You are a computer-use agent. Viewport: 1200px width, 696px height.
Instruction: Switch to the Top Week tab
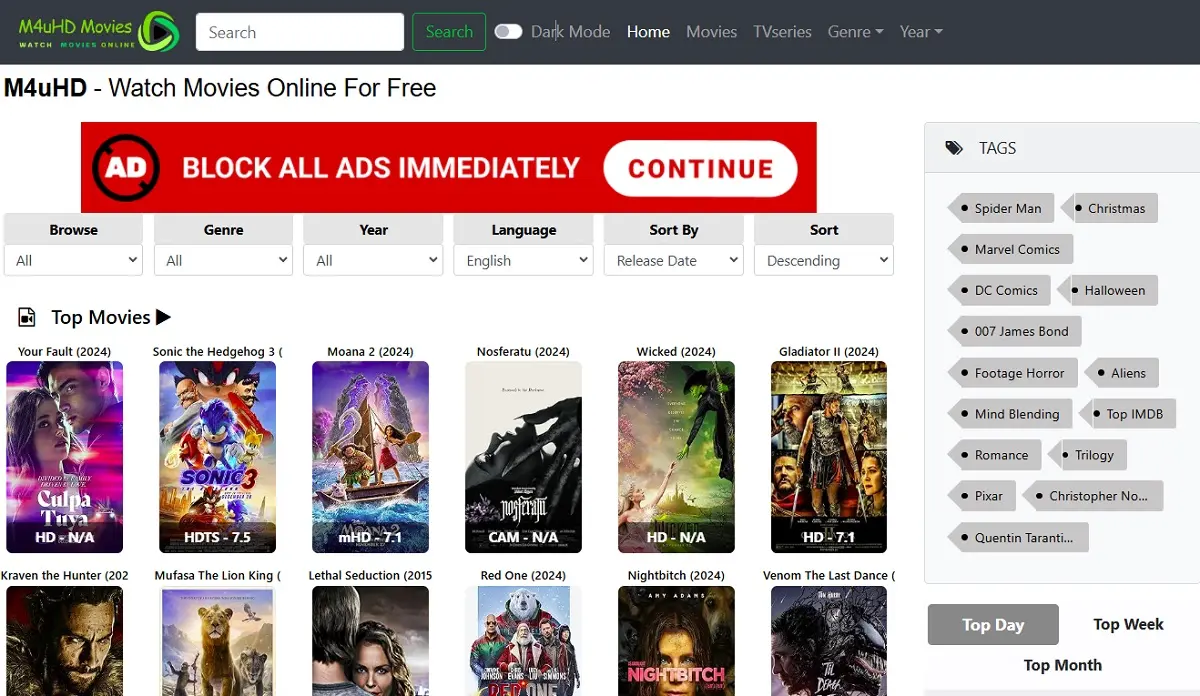point(1128,624)
